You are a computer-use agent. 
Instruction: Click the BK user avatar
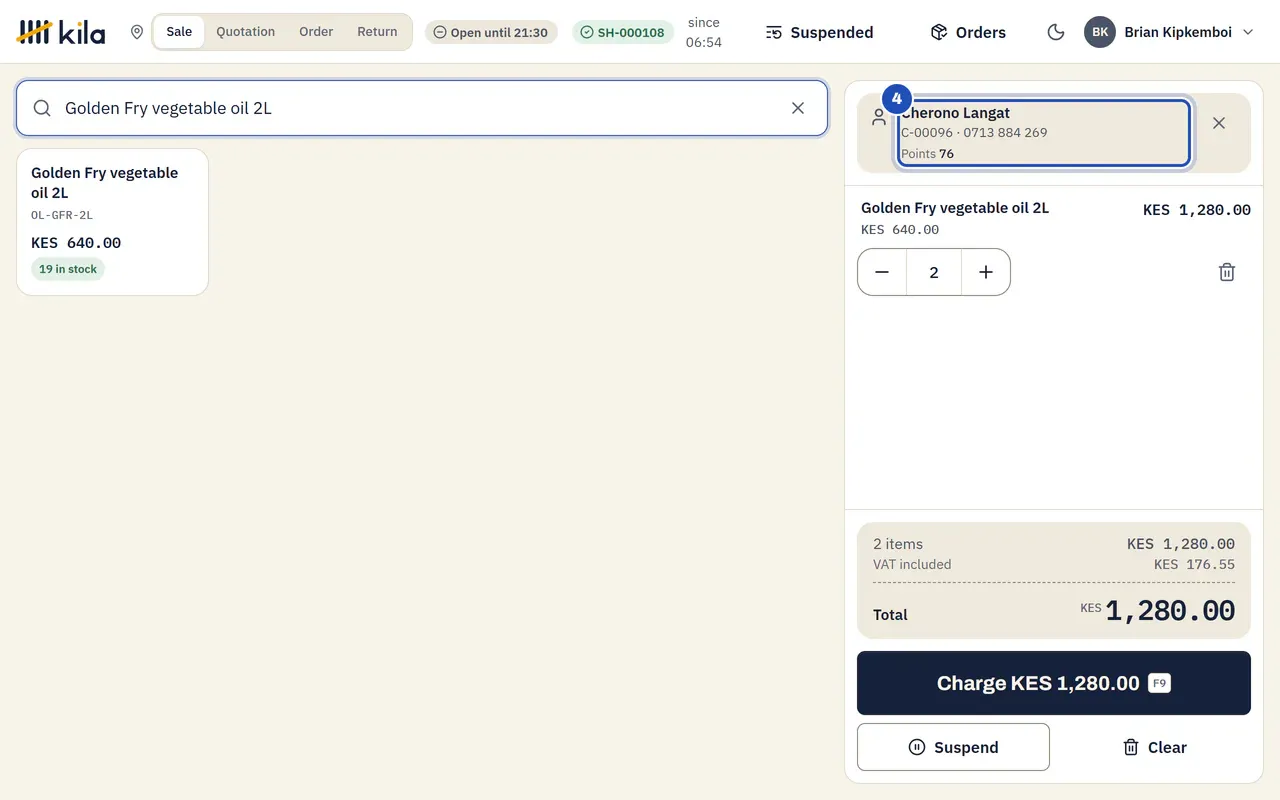tap(1100, 32)
